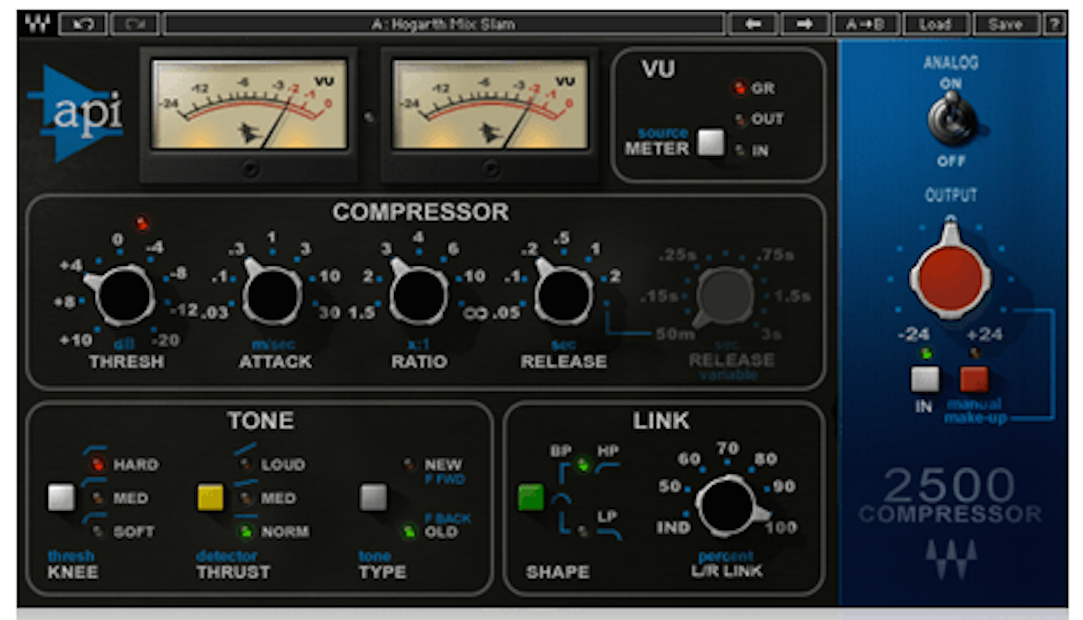This screenshot has width=1083, height=620.
Task: Click the manual make-up indicator LED
Action: pos(975,353)
